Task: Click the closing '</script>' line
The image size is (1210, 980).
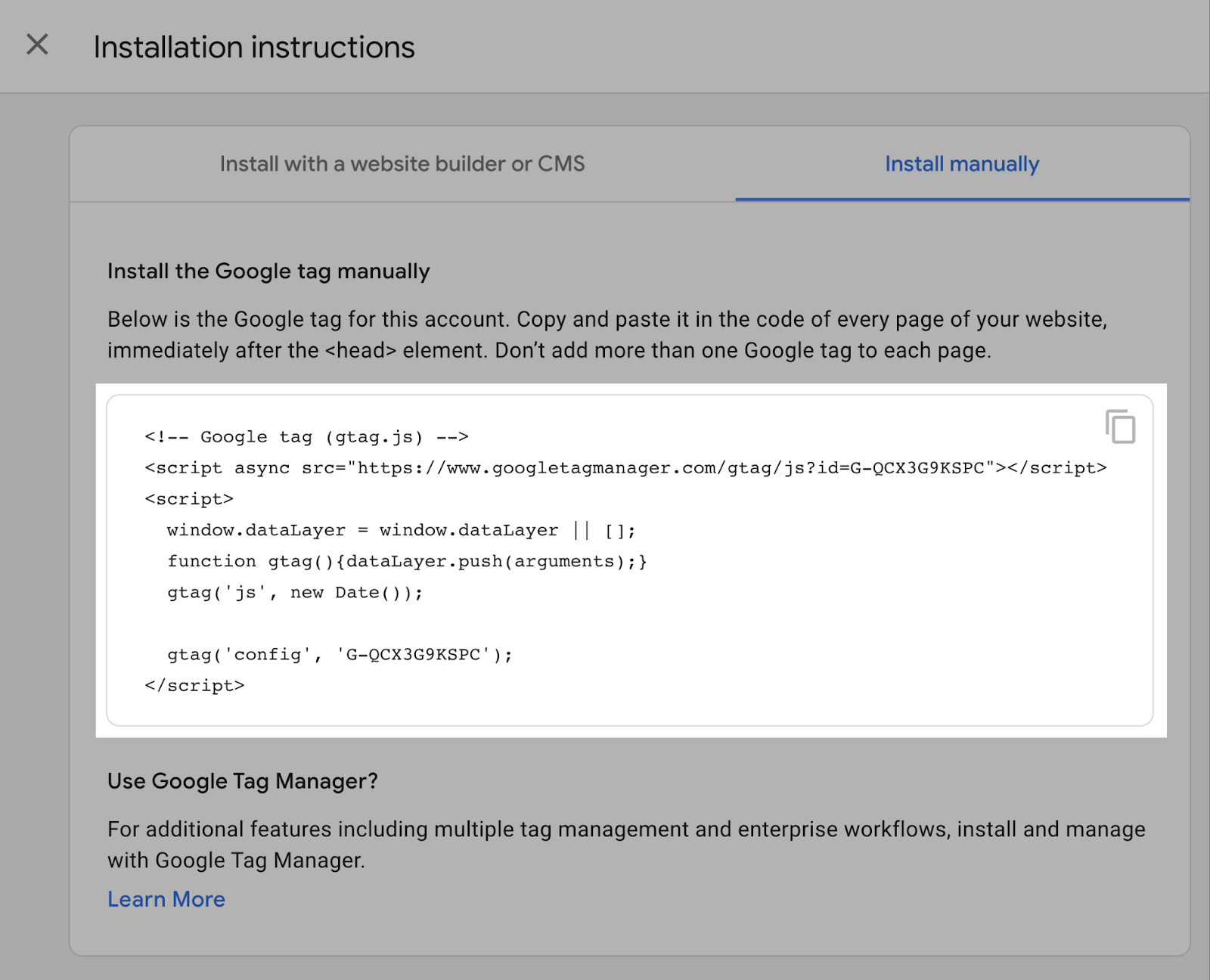Action: click(194, 685)
